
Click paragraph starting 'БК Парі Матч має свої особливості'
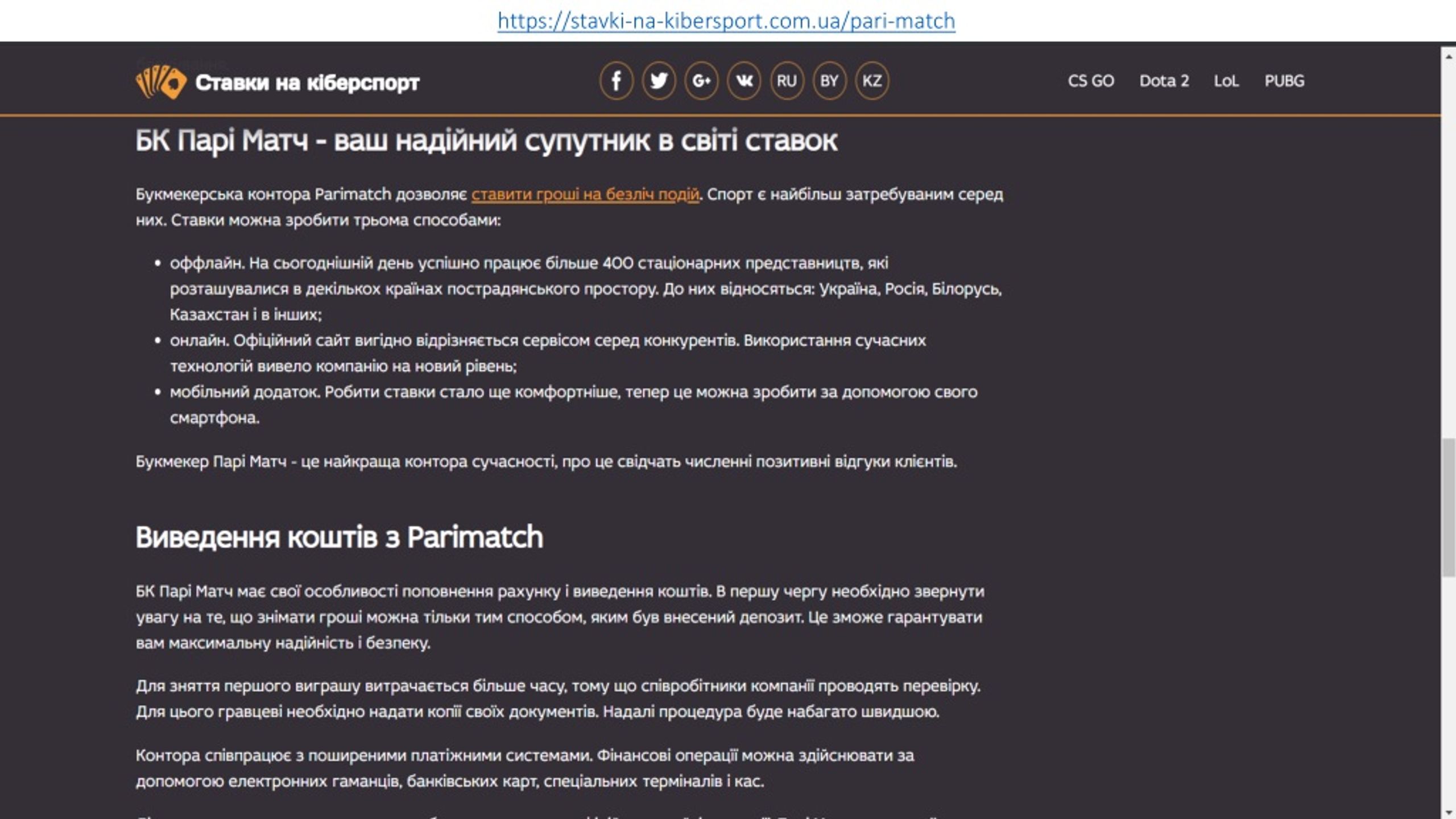pos(560,617)
